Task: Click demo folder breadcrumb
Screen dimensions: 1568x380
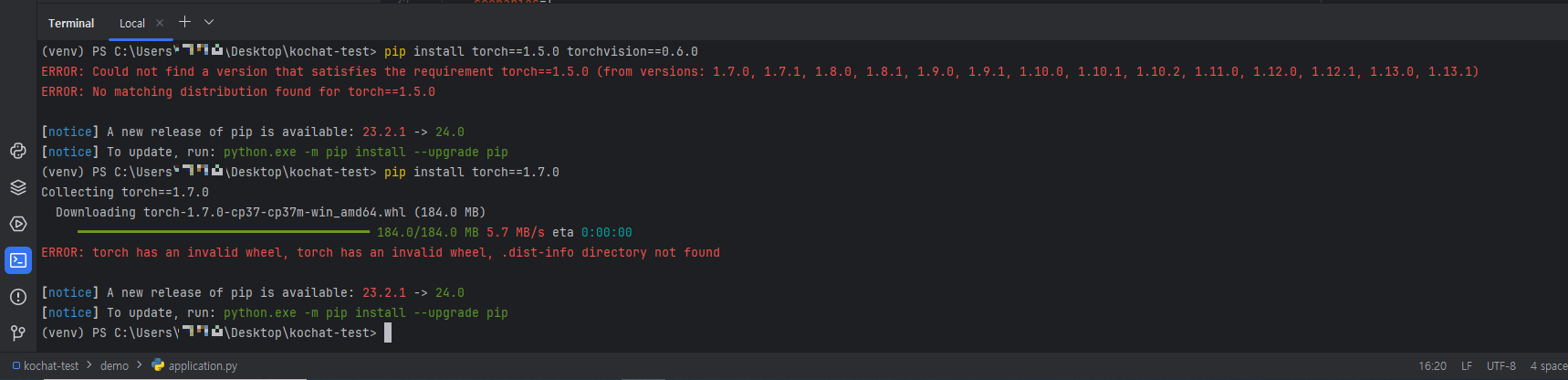Action: pyautogui.click(x=114, y=365)
